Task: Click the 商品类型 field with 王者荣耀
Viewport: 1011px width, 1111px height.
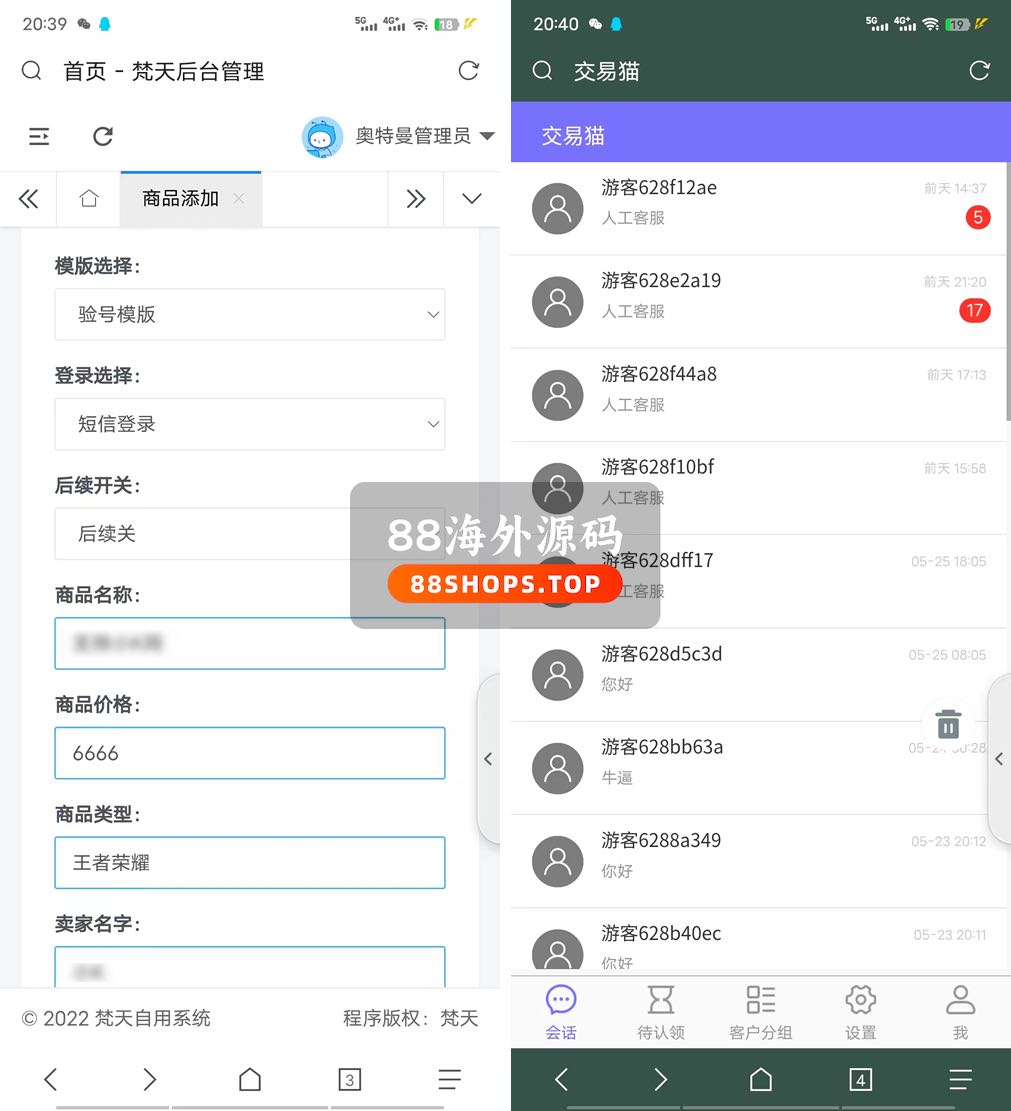Action: click(249, 863)
